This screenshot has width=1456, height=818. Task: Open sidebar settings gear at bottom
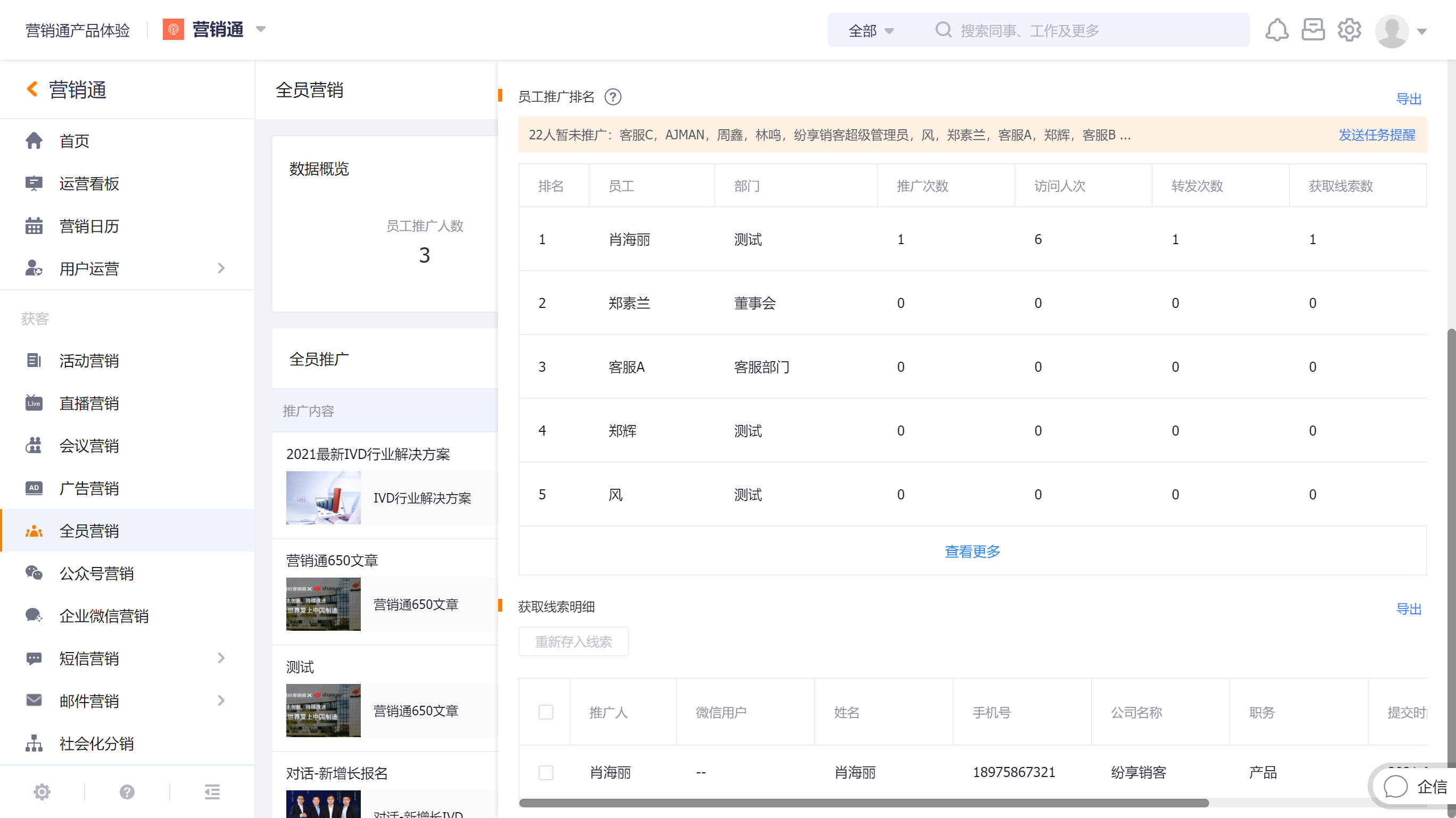[42, 792]
